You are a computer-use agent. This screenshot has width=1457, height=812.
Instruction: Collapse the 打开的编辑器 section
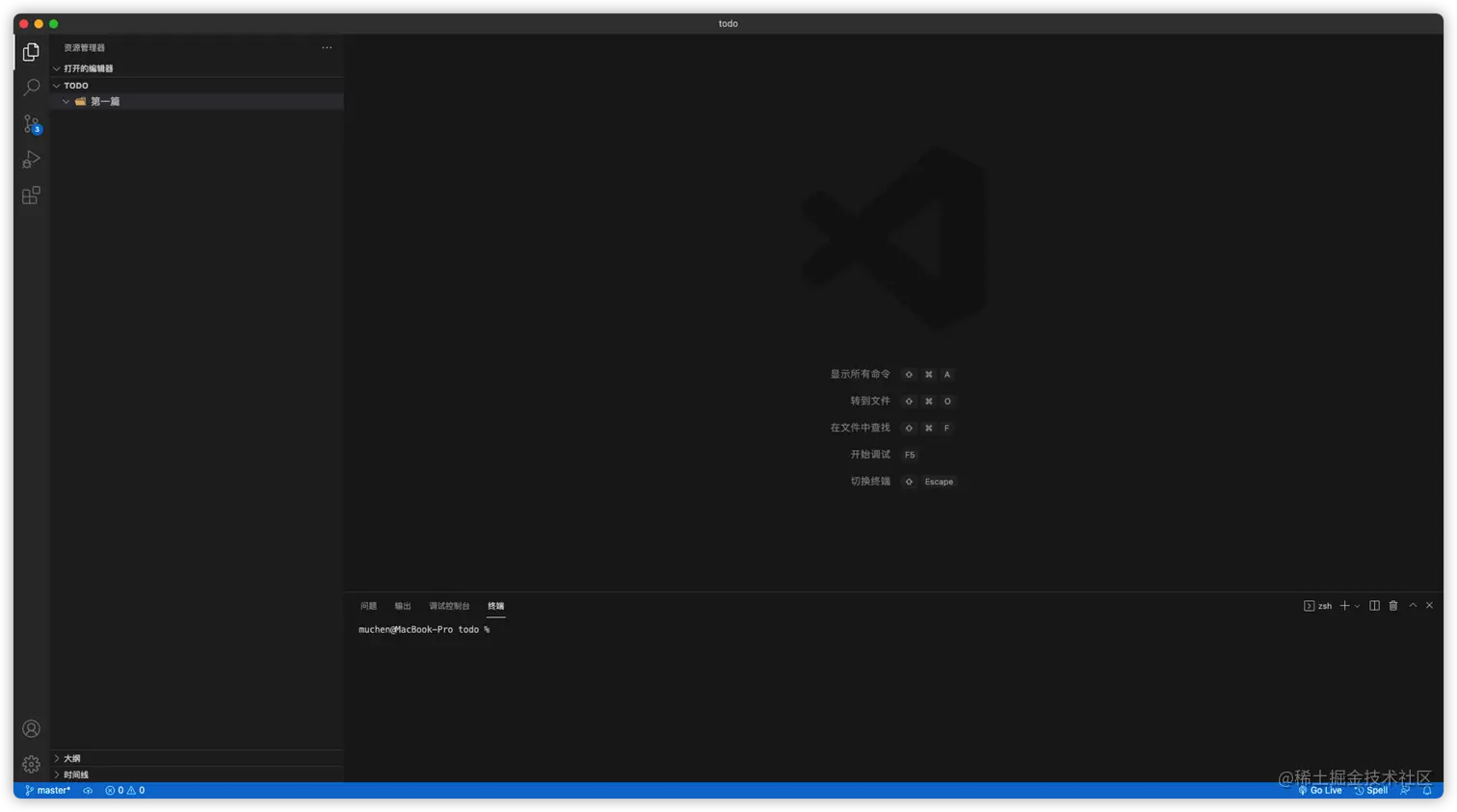57,68
